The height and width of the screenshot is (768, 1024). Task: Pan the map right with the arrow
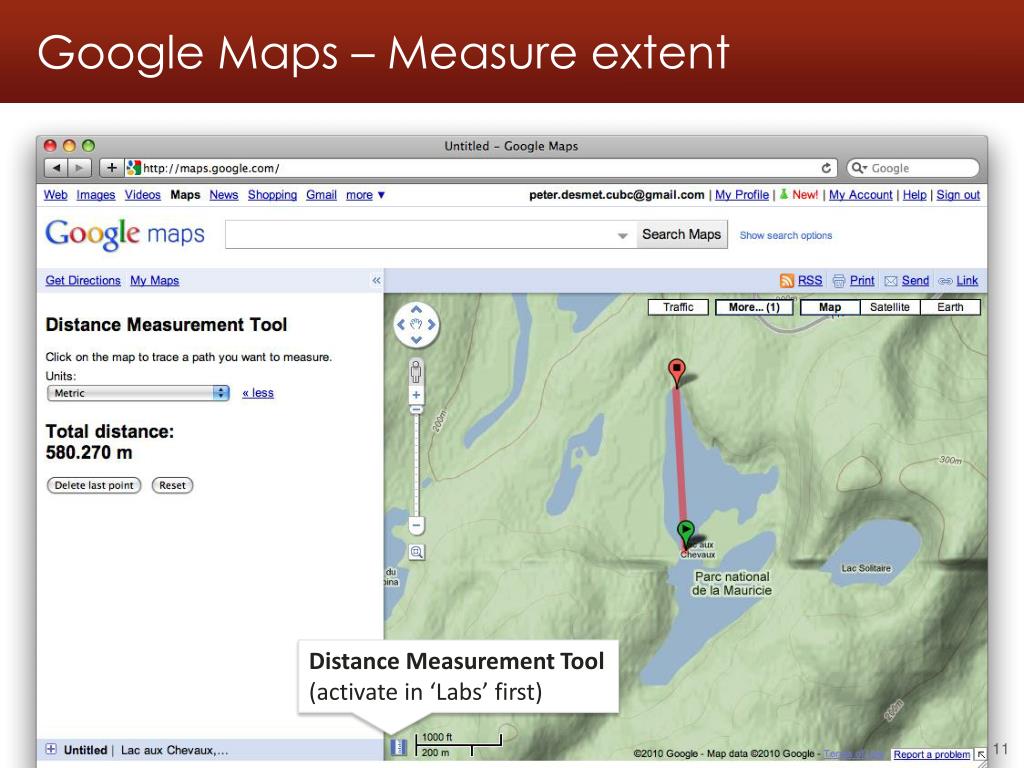(431, 325)
